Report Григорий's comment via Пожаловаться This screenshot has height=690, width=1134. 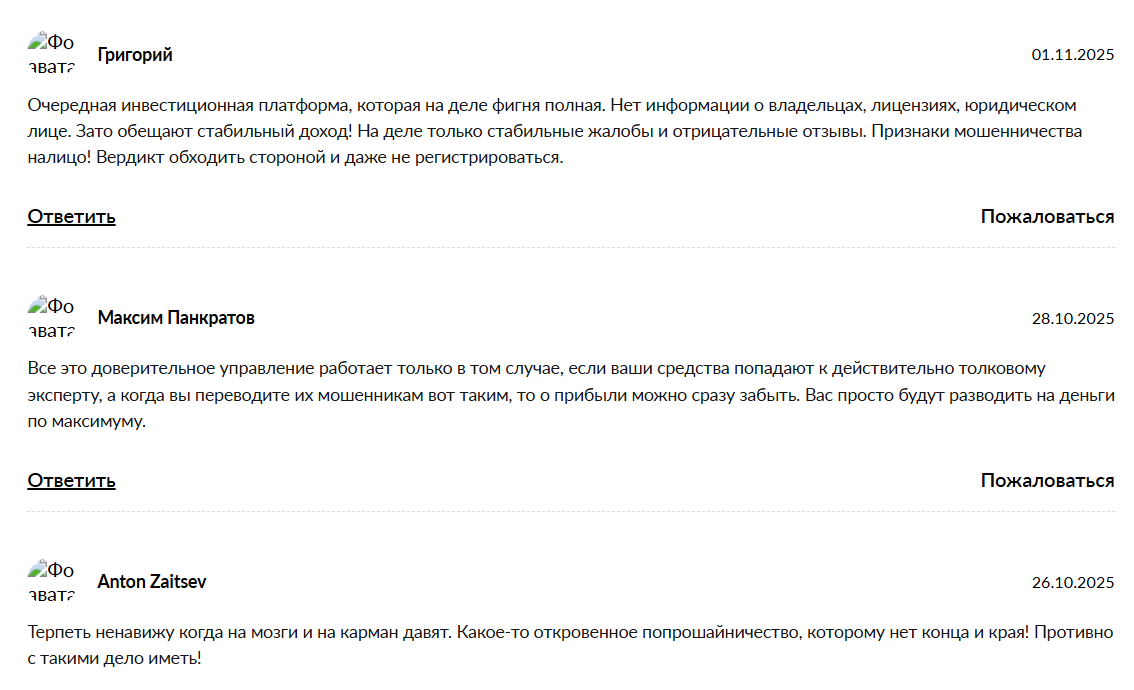1047,217
